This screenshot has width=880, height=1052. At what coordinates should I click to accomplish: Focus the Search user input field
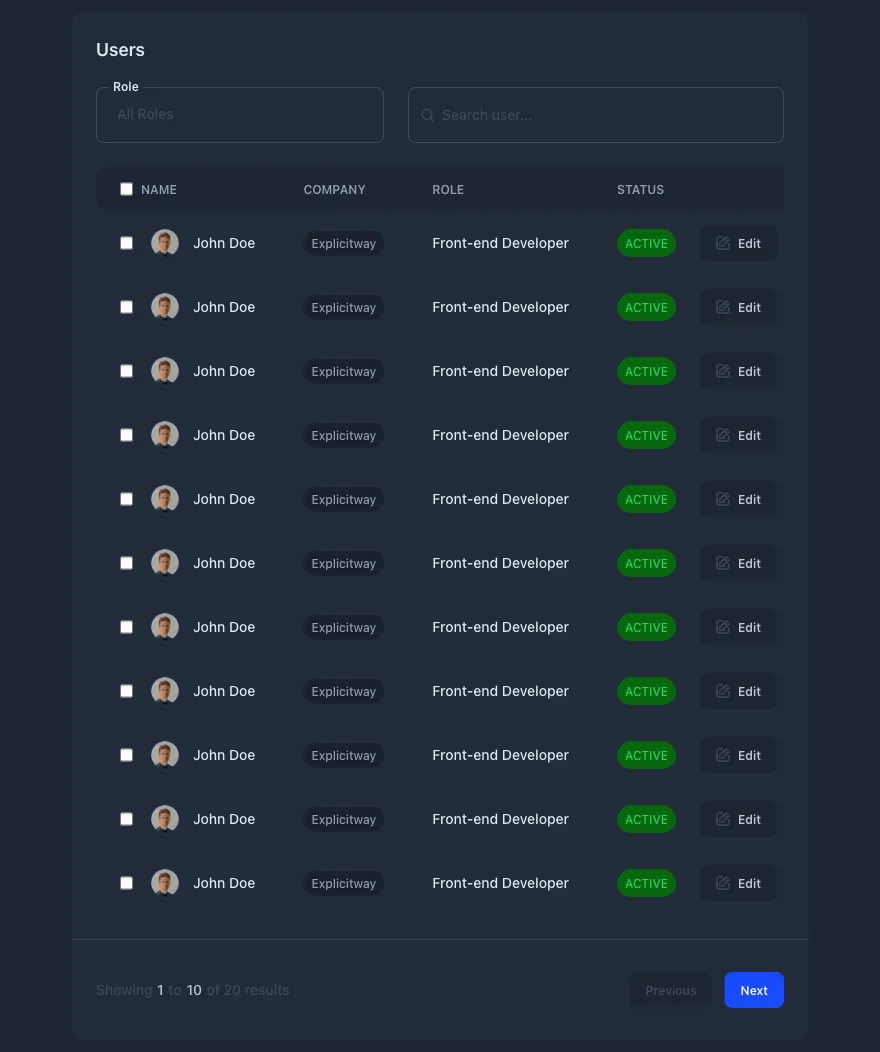[605, 115]
